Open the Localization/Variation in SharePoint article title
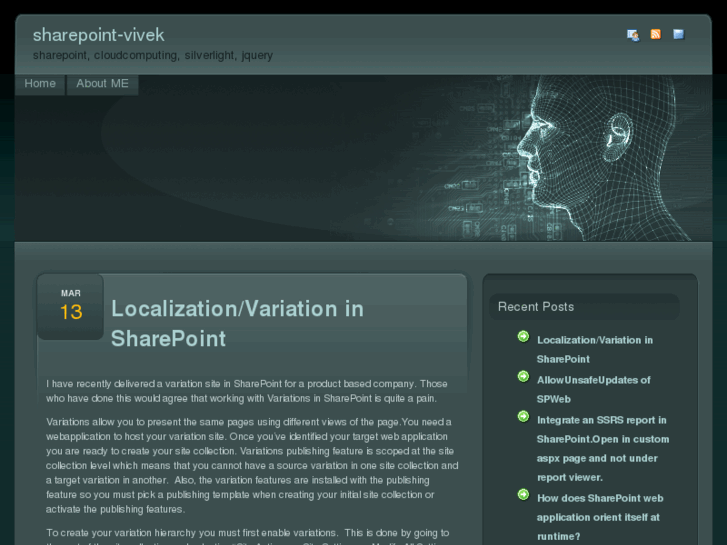The height and width of the screenshot is (545, 727). [237, 324]
